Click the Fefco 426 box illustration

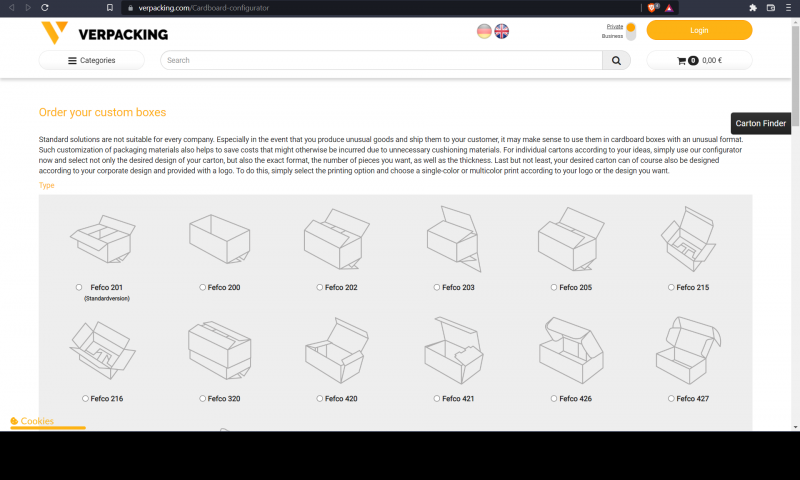(571, 350)
